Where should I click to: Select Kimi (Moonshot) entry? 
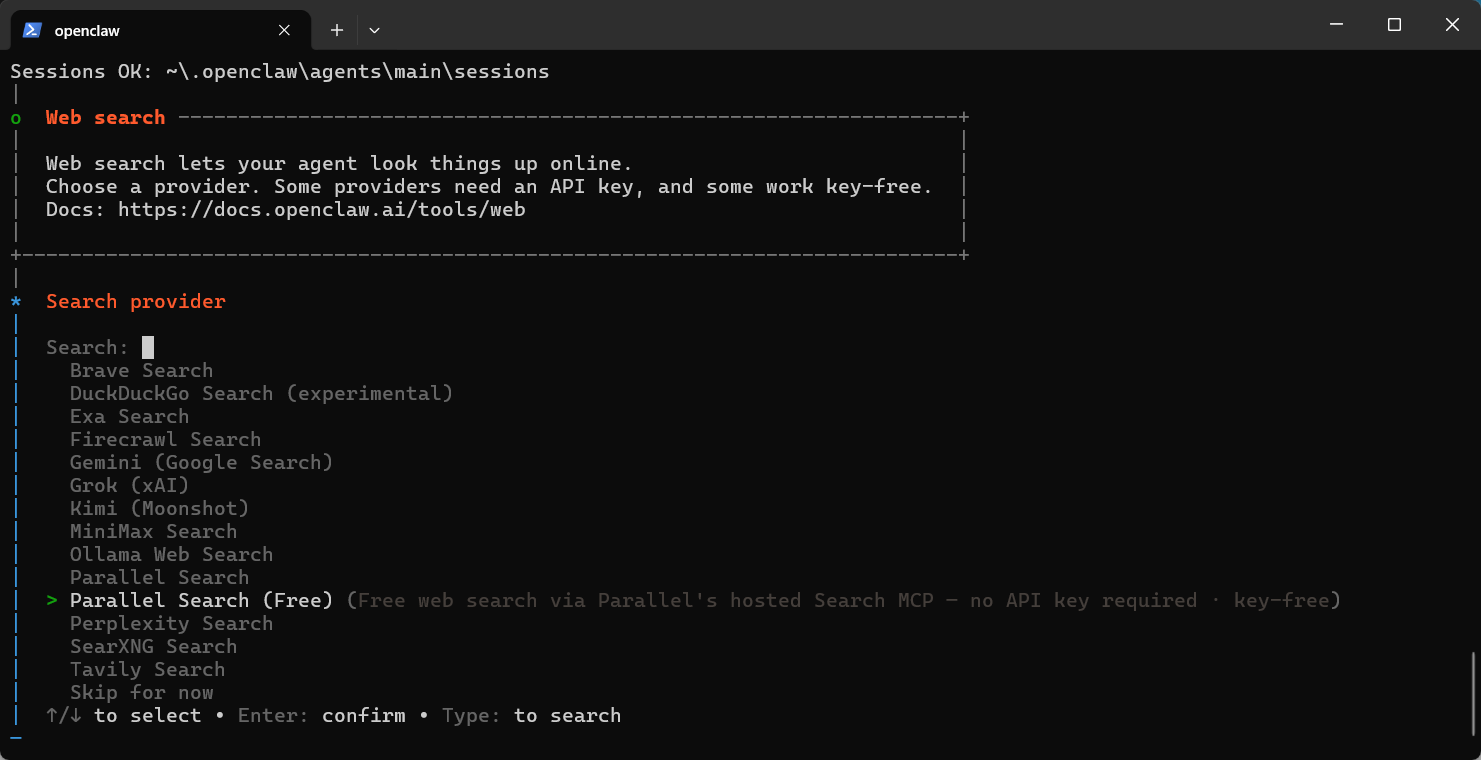(x=159, y=509)
